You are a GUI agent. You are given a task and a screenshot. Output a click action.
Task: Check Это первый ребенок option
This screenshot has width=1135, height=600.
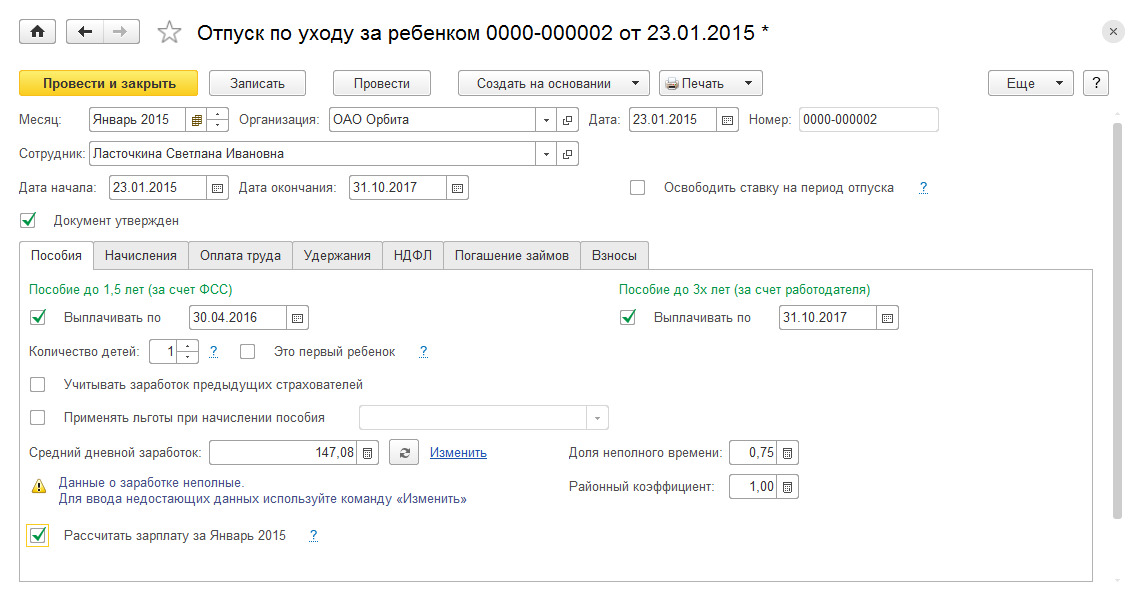pos(248,351)
